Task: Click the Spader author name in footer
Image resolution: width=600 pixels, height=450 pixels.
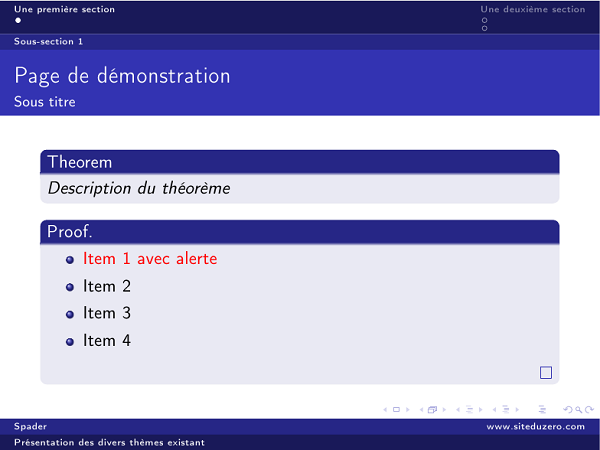Action: tap(30, 426)
